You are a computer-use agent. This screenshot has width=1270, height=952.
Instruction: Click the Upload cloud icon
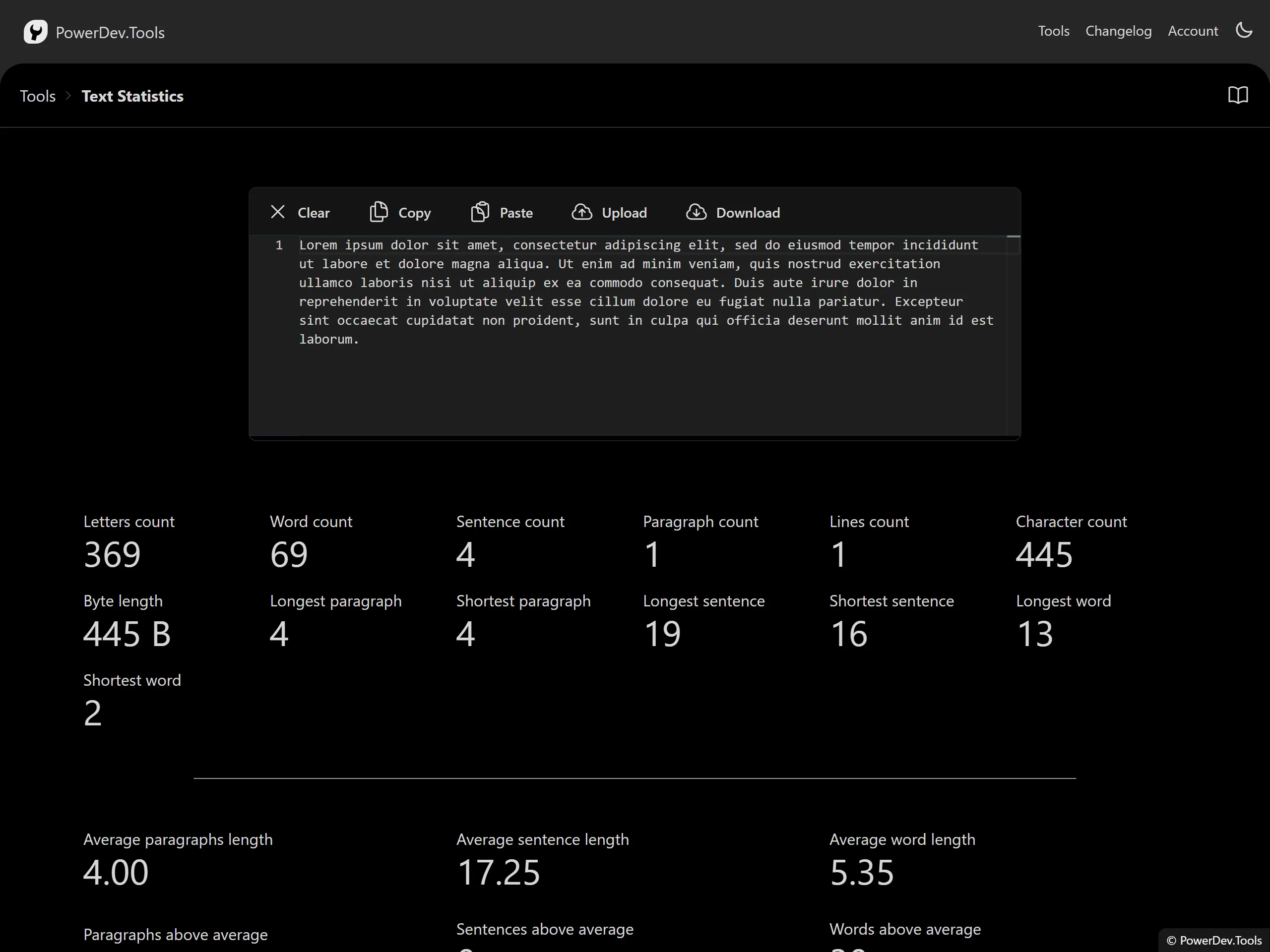click(x=581, y=212)
